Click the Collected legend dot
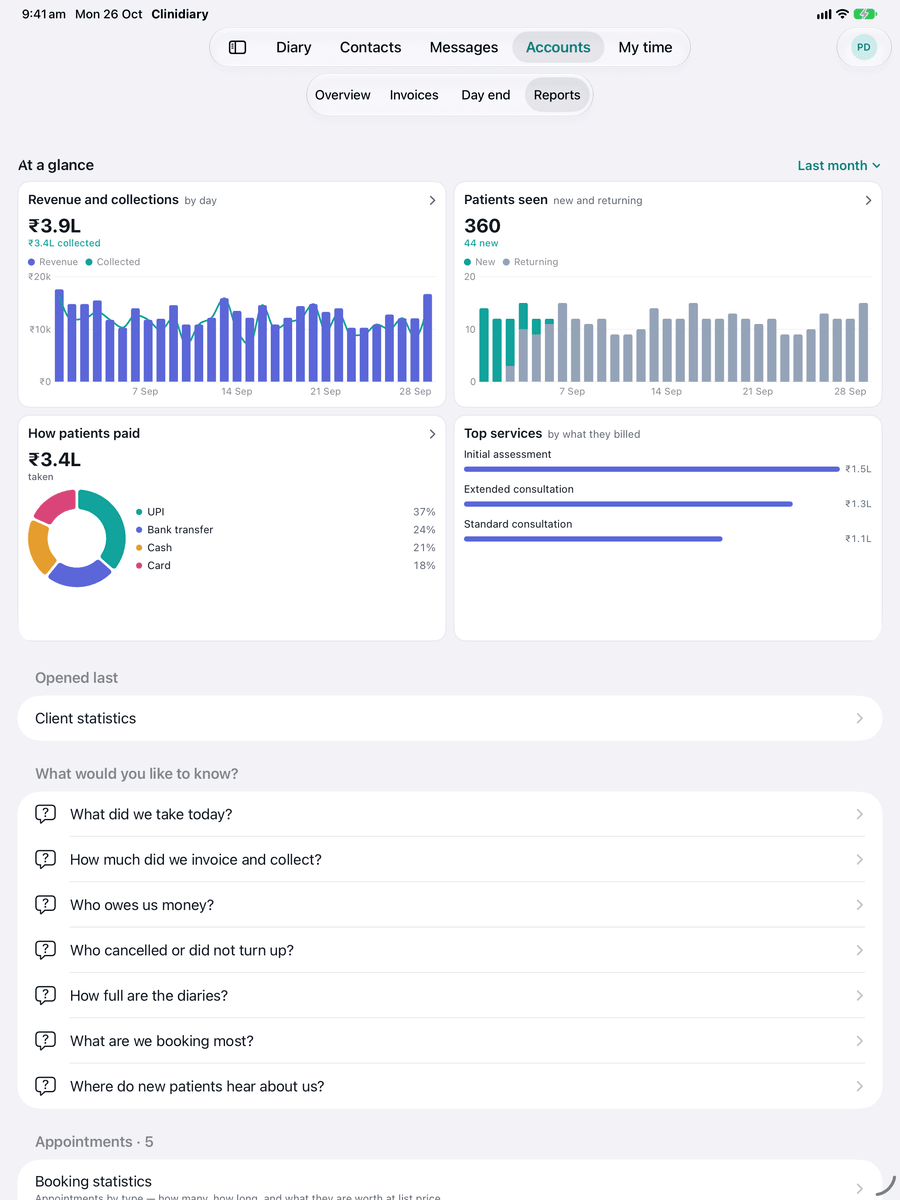Screen dimensions: 900x1200 (x=89, y=262)
